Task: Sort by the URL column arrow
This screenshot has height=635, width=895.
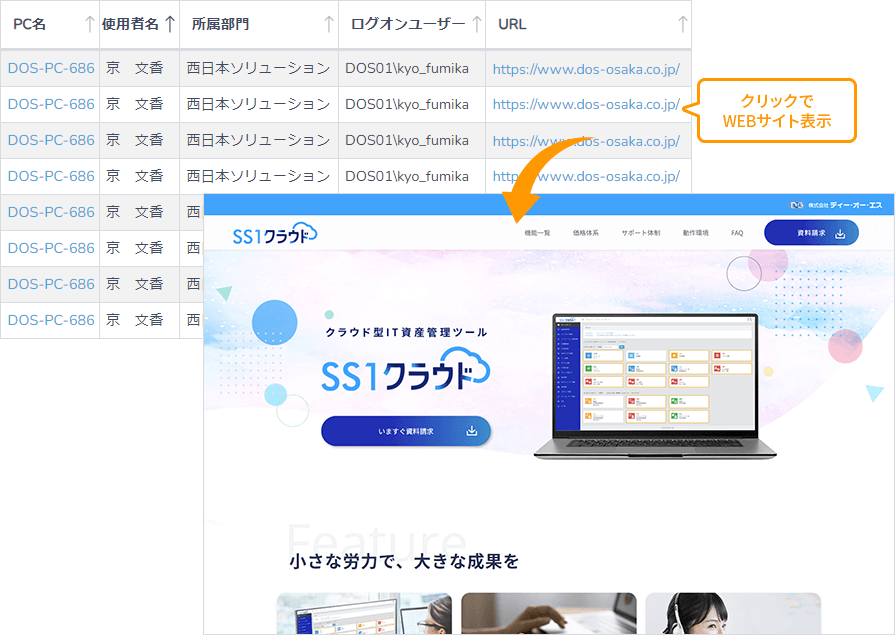Action: tap(682, 25)
